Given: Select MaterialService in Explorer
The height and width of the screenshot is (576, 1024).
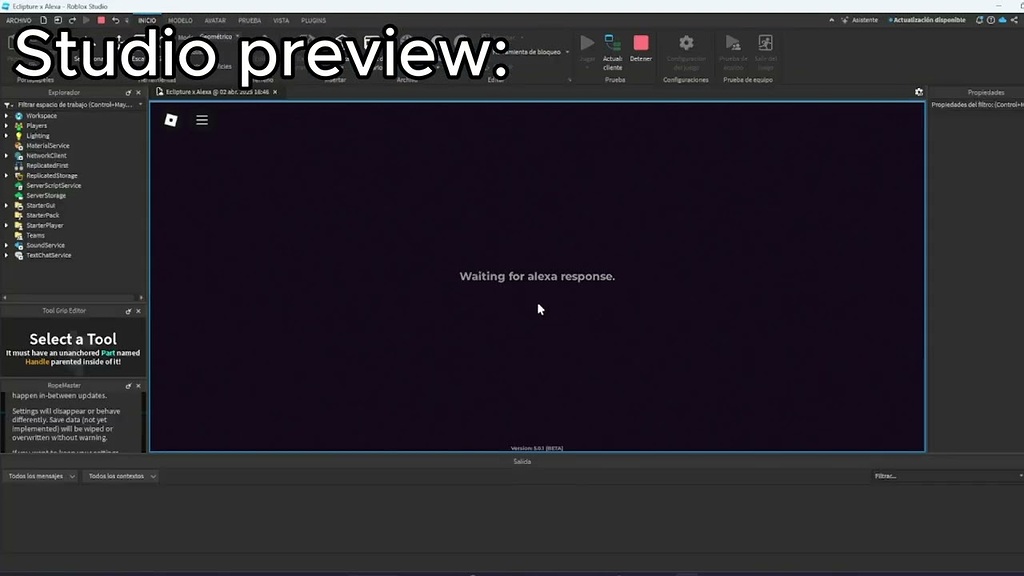Looking at the screenshot, I should coord(48,146).
